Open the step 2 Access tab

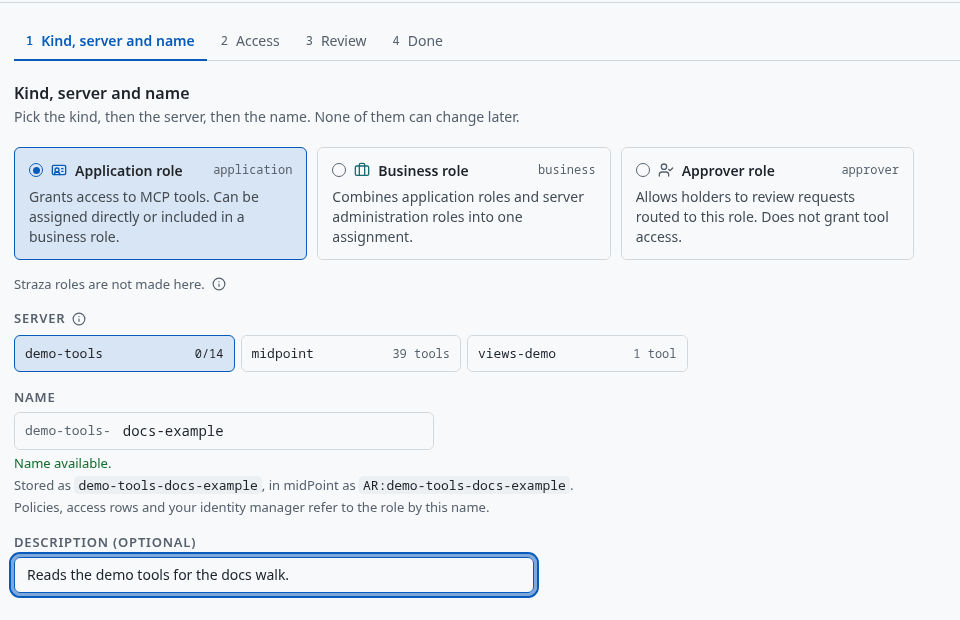pos(250,41)
